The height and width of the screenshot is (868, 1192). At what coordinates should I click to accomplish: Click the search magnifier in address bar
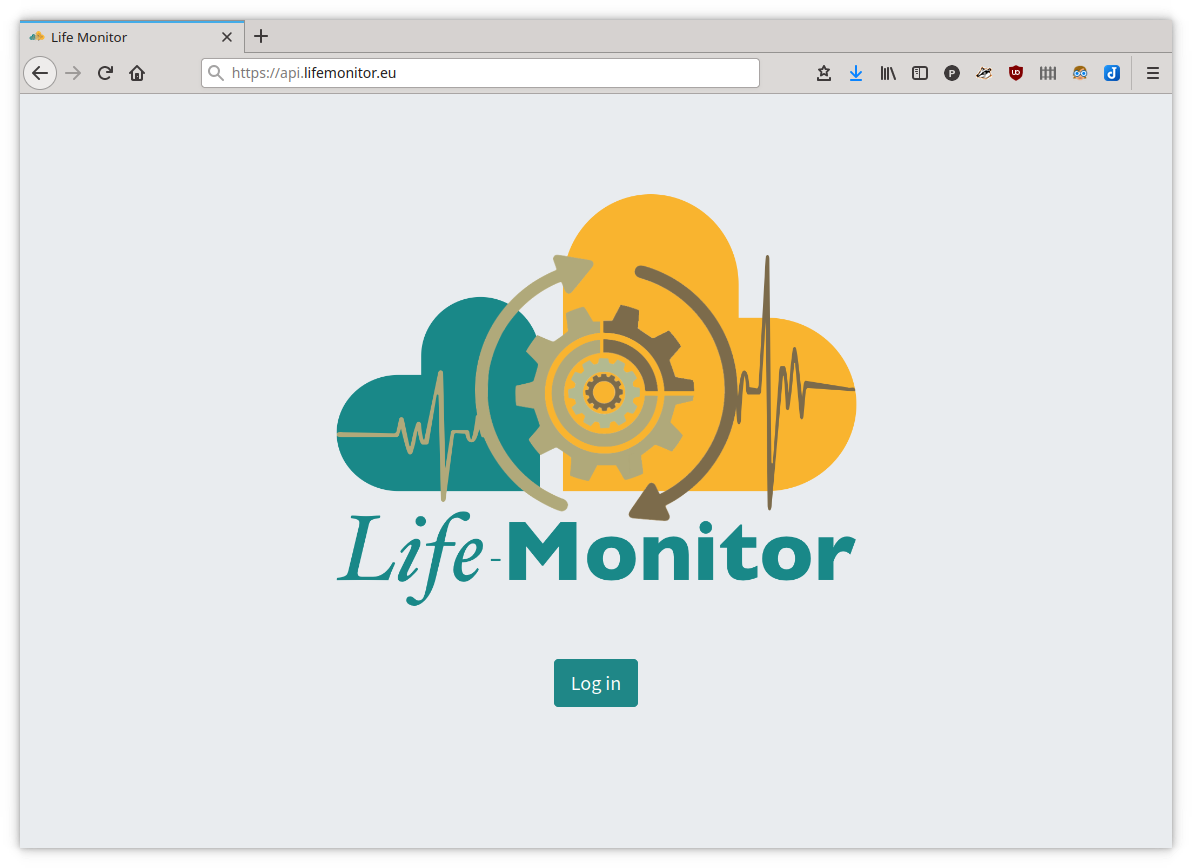point(216,73)
